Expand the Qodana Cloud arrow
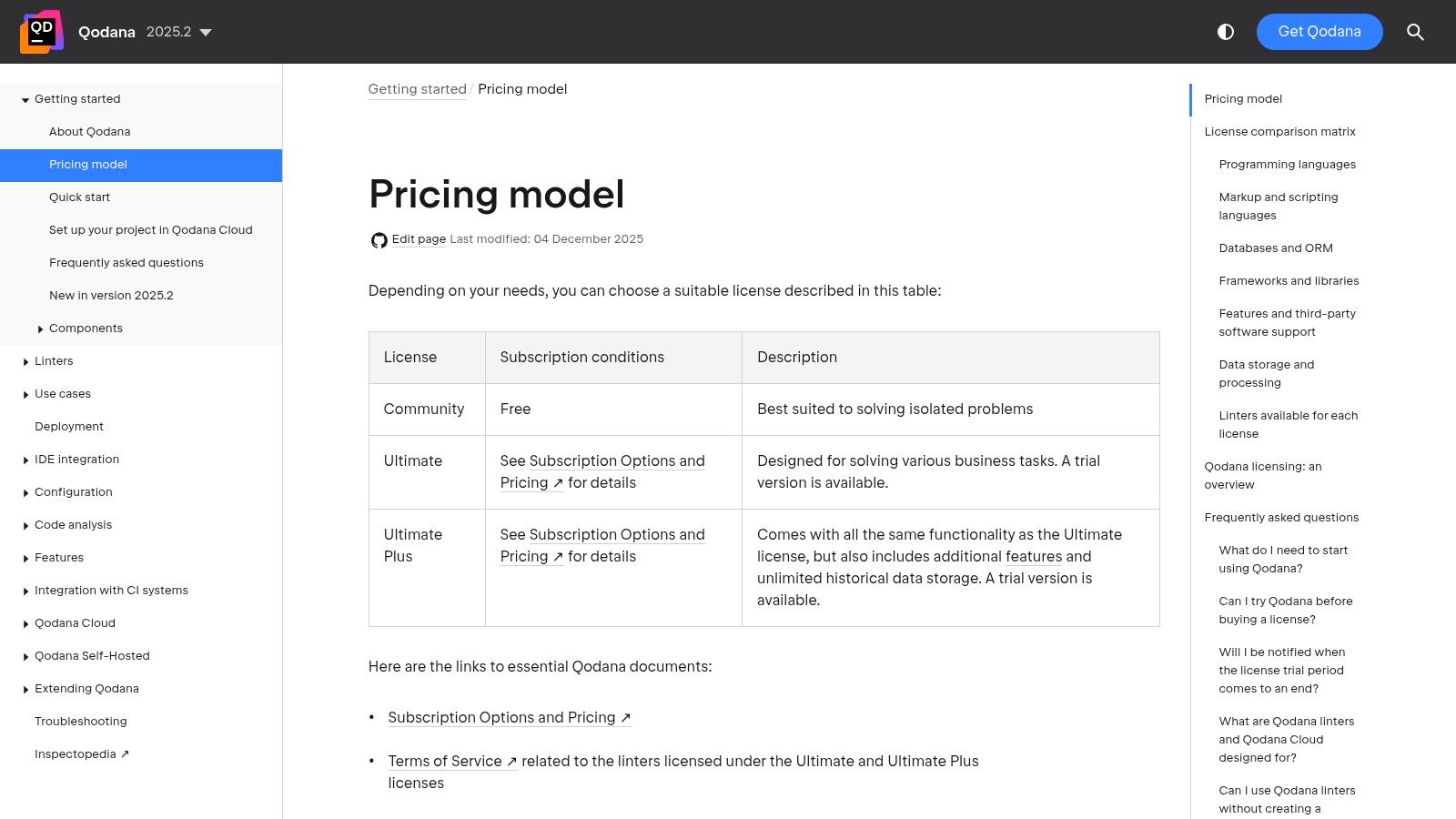Viewport: 1456px width, 819px height. [x=25, y=624]
